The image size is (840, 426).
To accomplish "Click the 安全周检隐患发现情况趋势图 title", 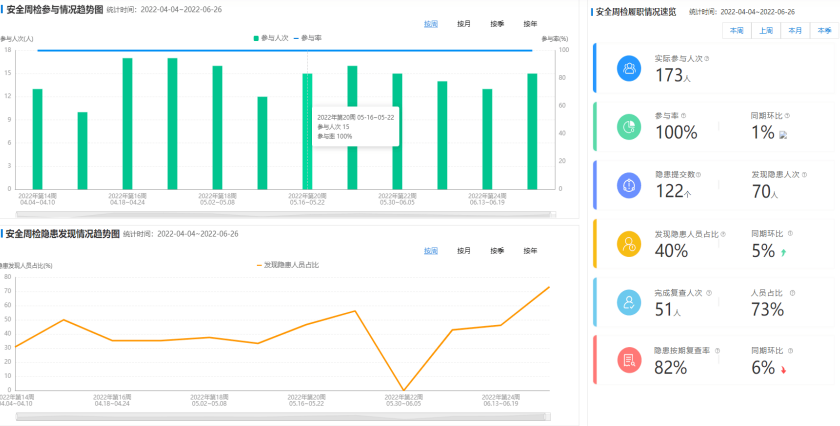I will pyautogui.click(x=63, y=234).
